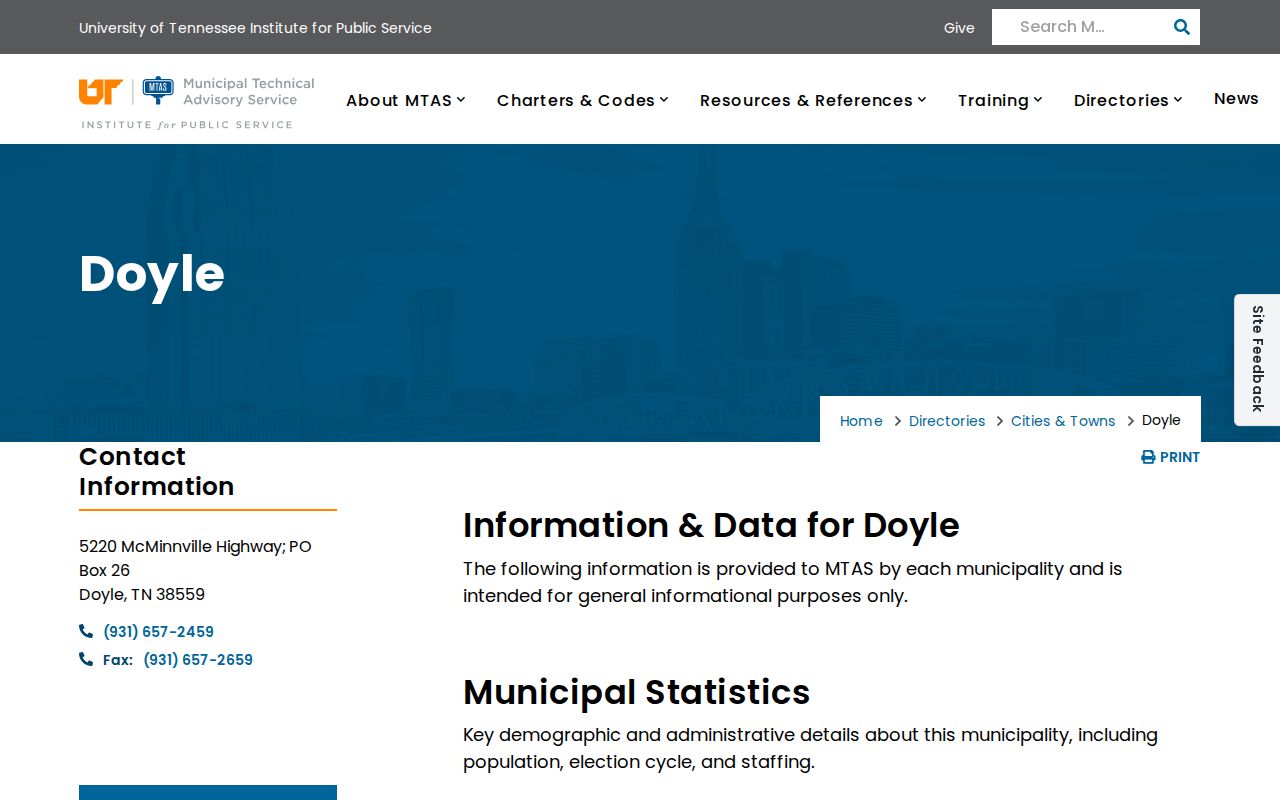The width and height of the screenshot is (1280, 800).
Task: Click the phone icon by (931) 657-2459
Action: (x=86, y=631)
